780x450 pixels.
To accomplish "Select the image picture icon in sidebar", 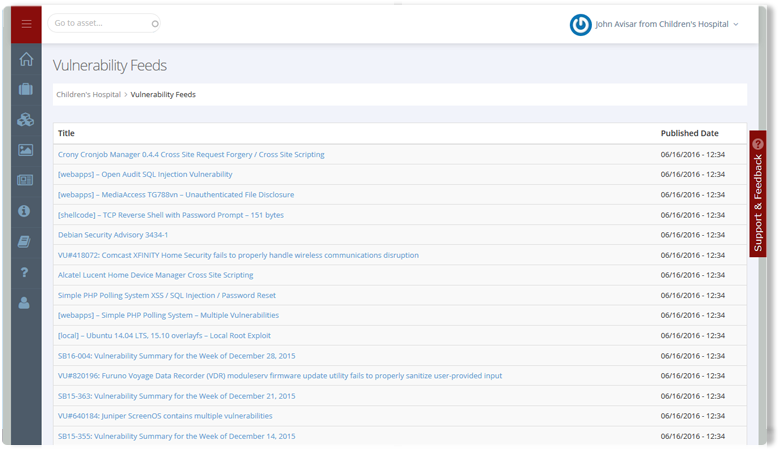I will pos(26,150).
